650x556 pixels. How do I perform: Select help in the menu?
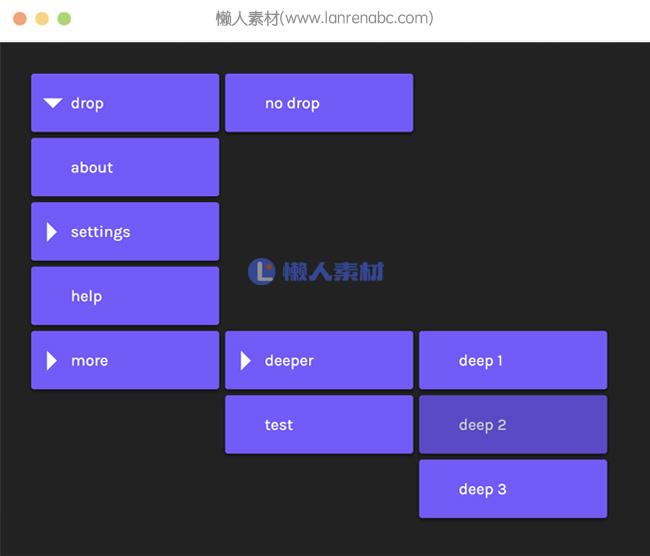125,296
